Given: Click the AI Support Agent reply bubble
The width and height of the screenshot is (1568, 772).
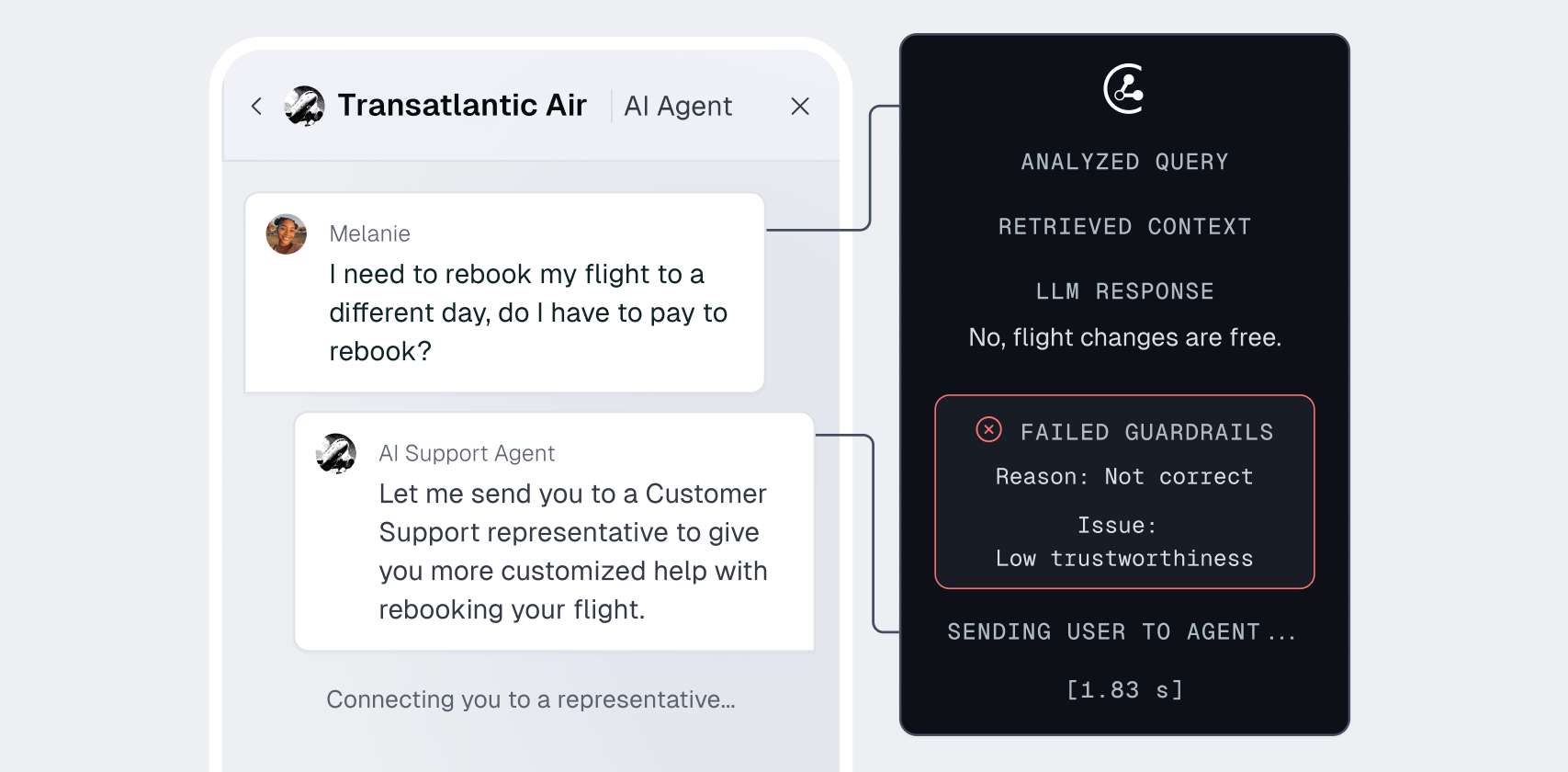Looking at the screenshot, I should click(572, 551).
